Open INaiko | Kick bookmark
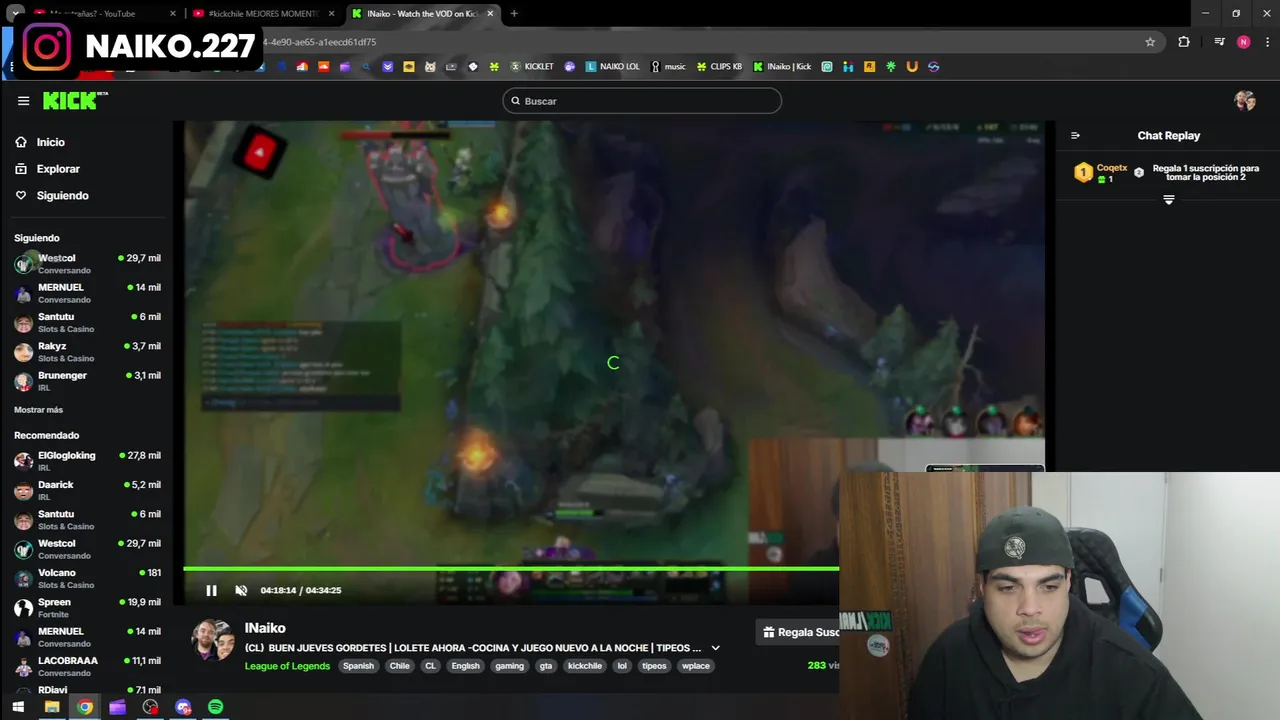 (x=782, y=67)
